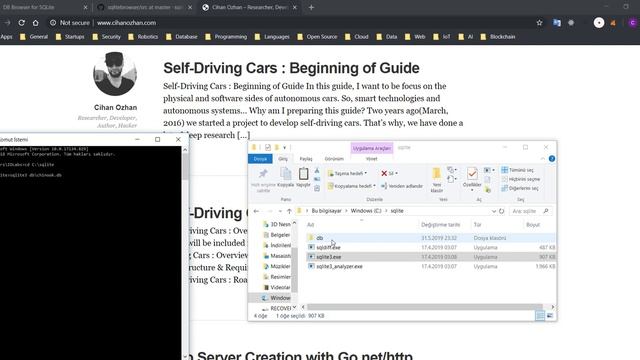The image size is (640, 360).
Task: Open Kopyalama hedefi (copy to) dropdown
Action: 351,186
